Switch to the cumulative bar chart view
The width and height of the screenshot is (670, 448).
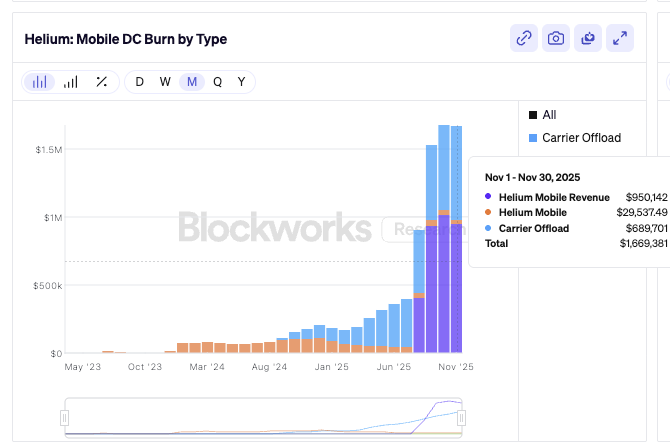click(x=70, y=82)
